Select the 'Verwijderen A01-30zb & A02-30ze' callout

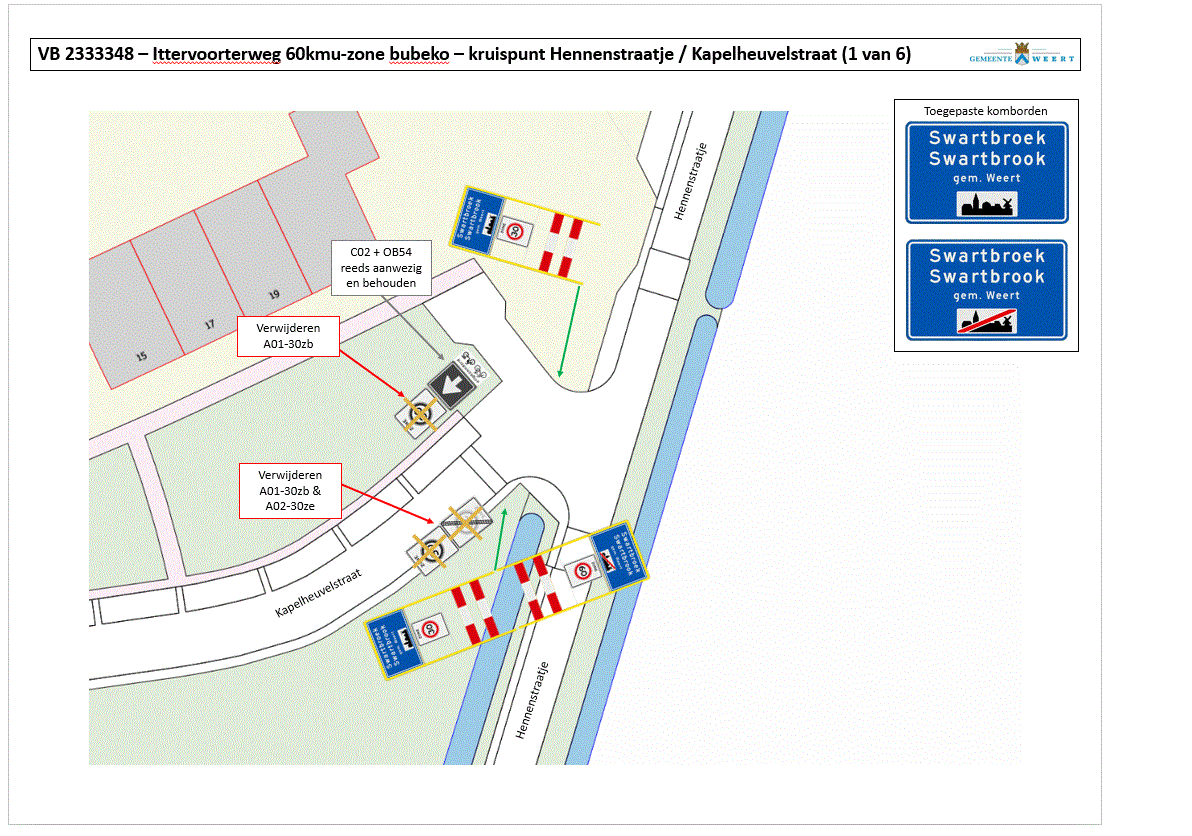pos(289,491)
